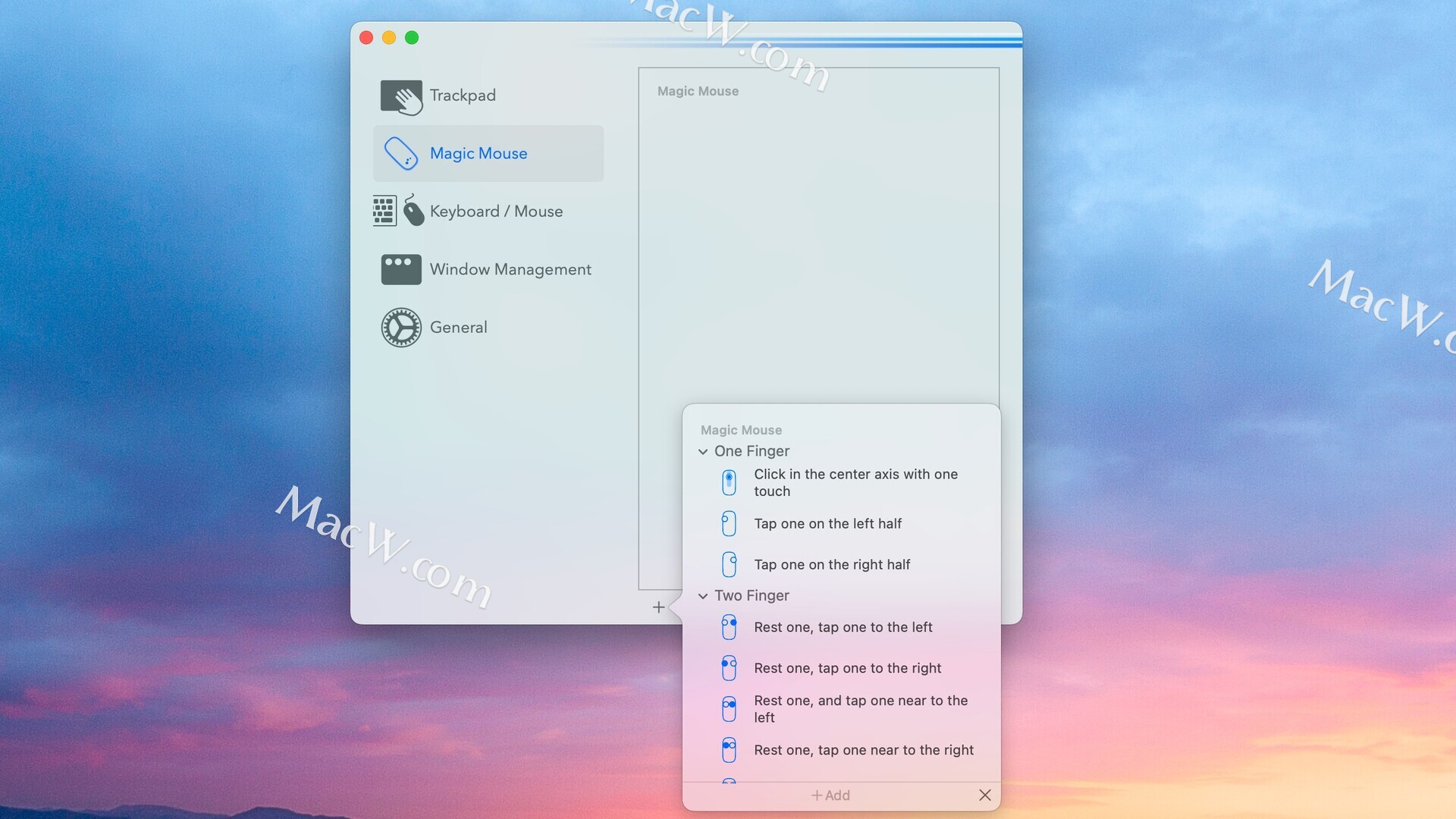Close the gesture picker popup with X
Viewport: 1456px width, 819px height.
[984, 795]
